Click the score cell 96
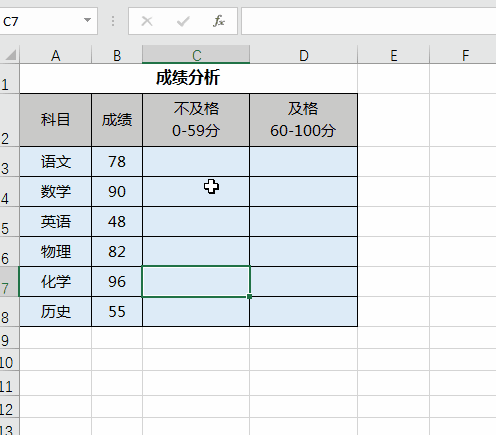Screen dimensions: 496x435 (117, 282)
